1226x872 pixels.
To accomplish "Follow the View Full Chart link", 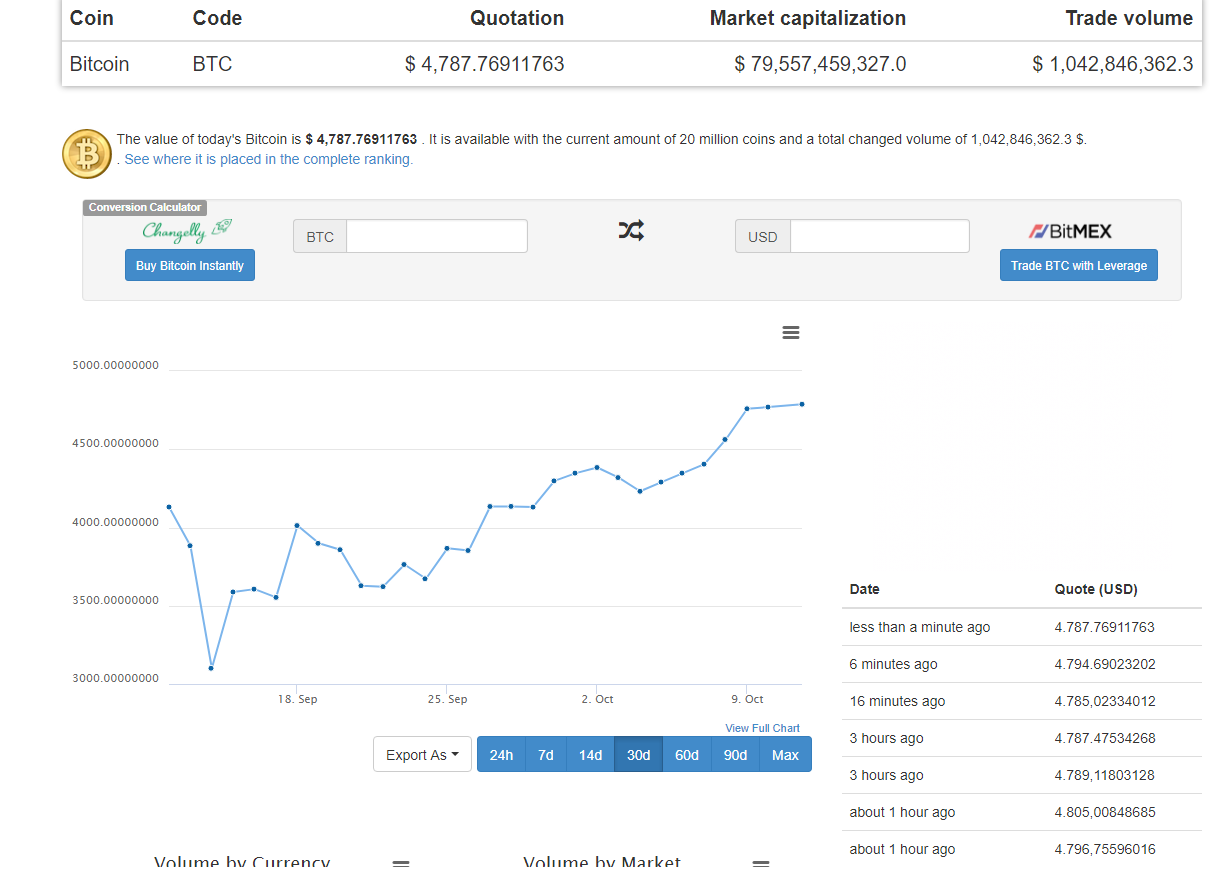I will 762,728.
